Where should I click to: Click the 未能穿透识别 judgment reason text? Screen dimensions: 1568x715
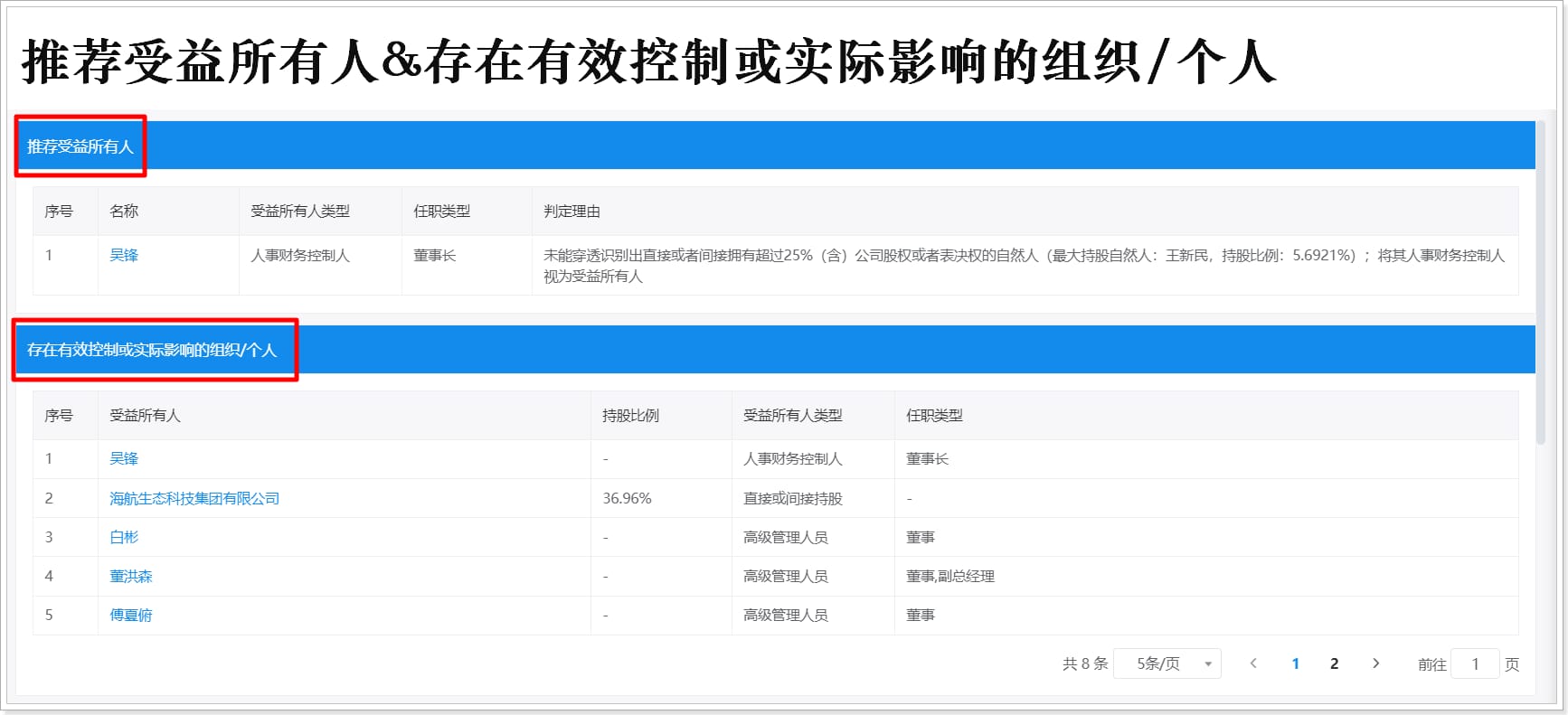tap(1024, 266)
